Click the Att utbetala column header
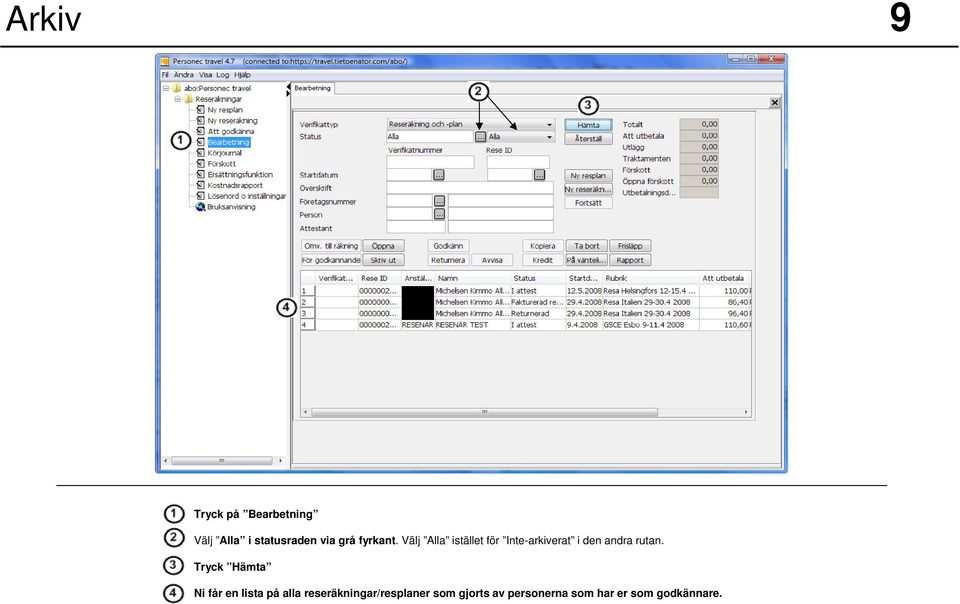 click(x=724, y=278)
